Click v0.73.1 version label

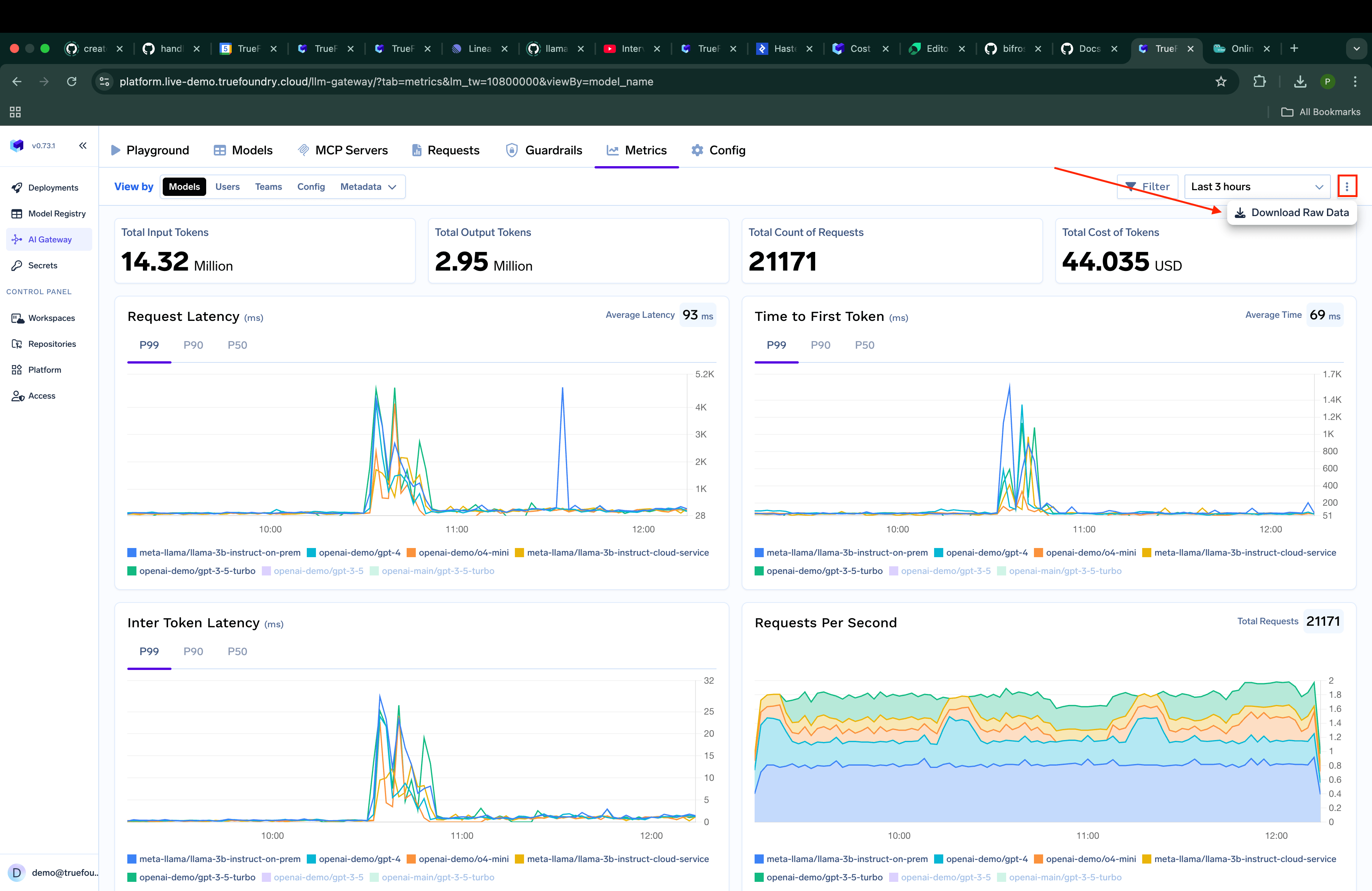point(44,146)
